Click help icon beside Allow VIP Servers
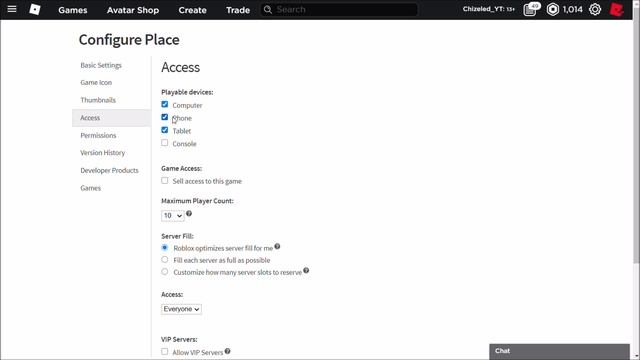This screenshot has width=640, height=360. pyautogui.click(x=227, y=351)
